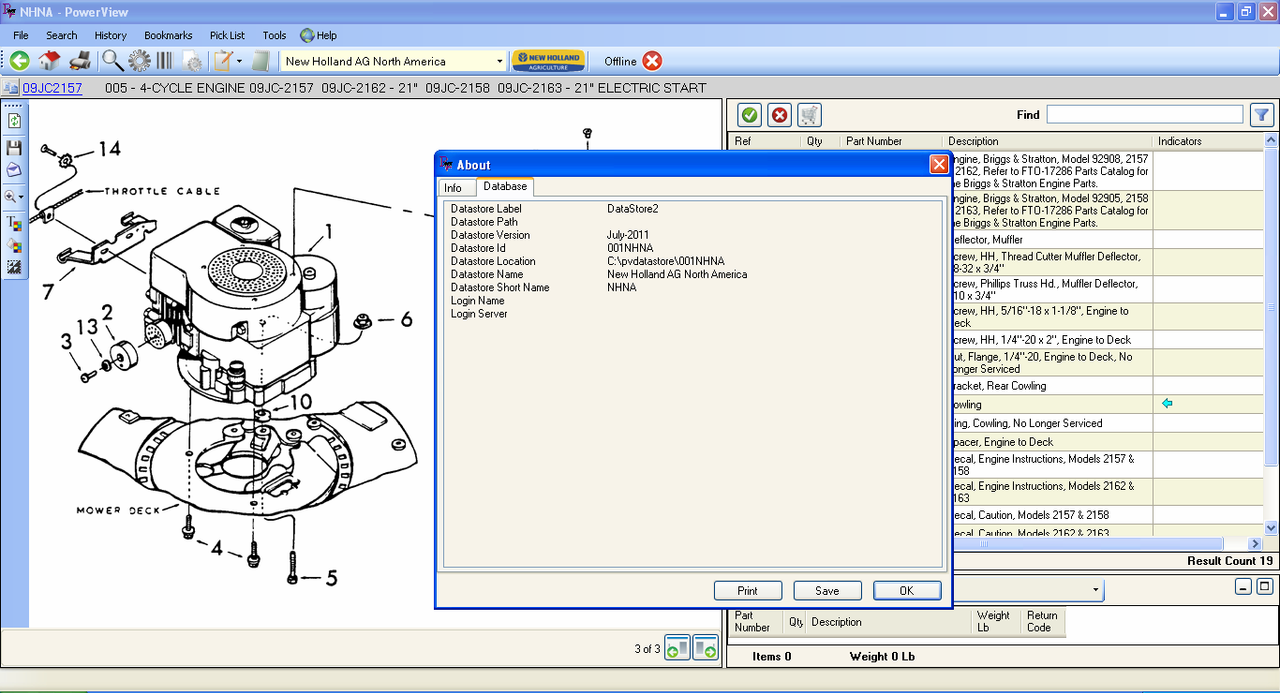Go to previous illustration page icon
The width and height of the screenshot is (1280, 693).
[678, 648]
